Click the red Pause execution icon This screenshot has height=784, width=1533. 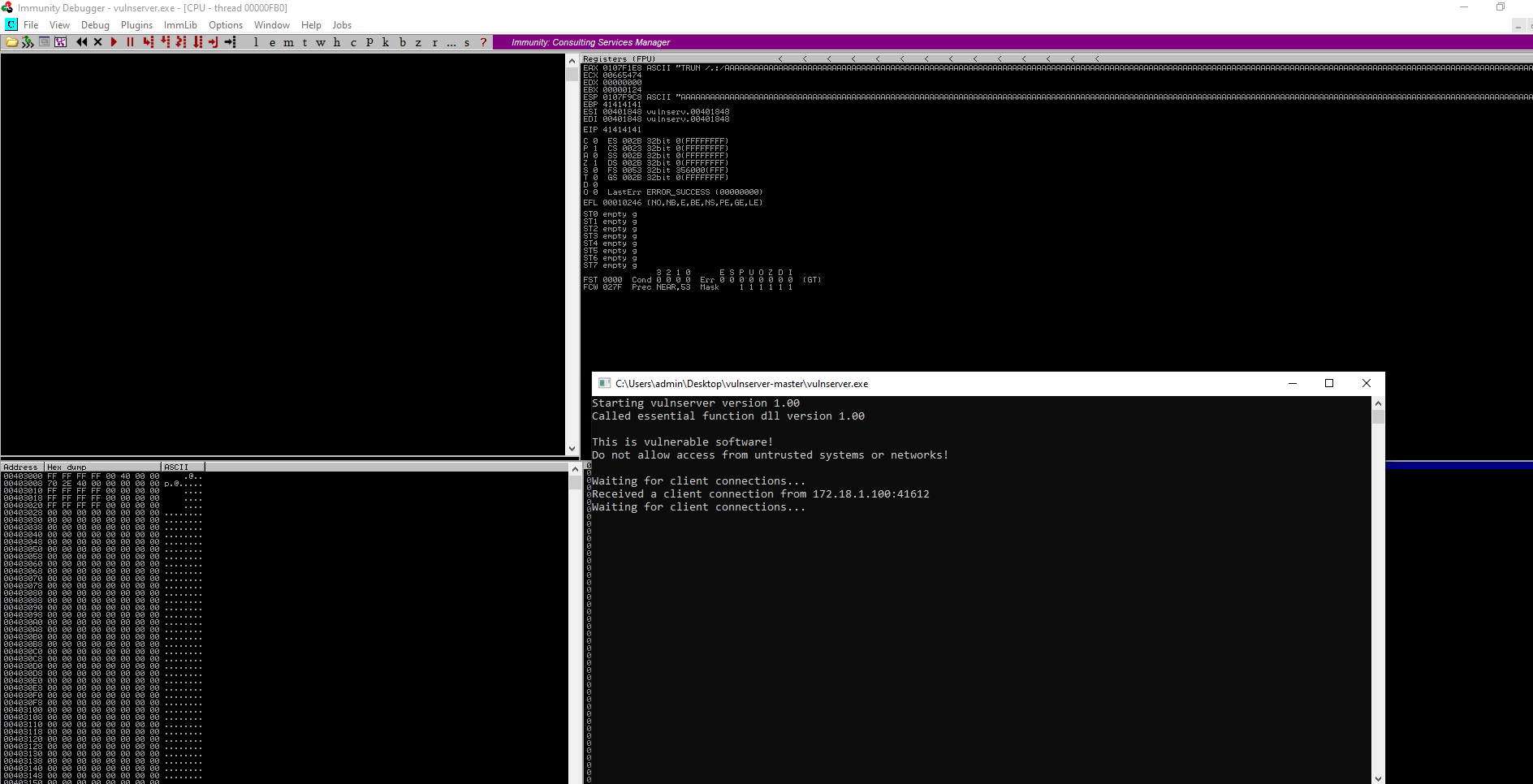[x=130, y=42]
